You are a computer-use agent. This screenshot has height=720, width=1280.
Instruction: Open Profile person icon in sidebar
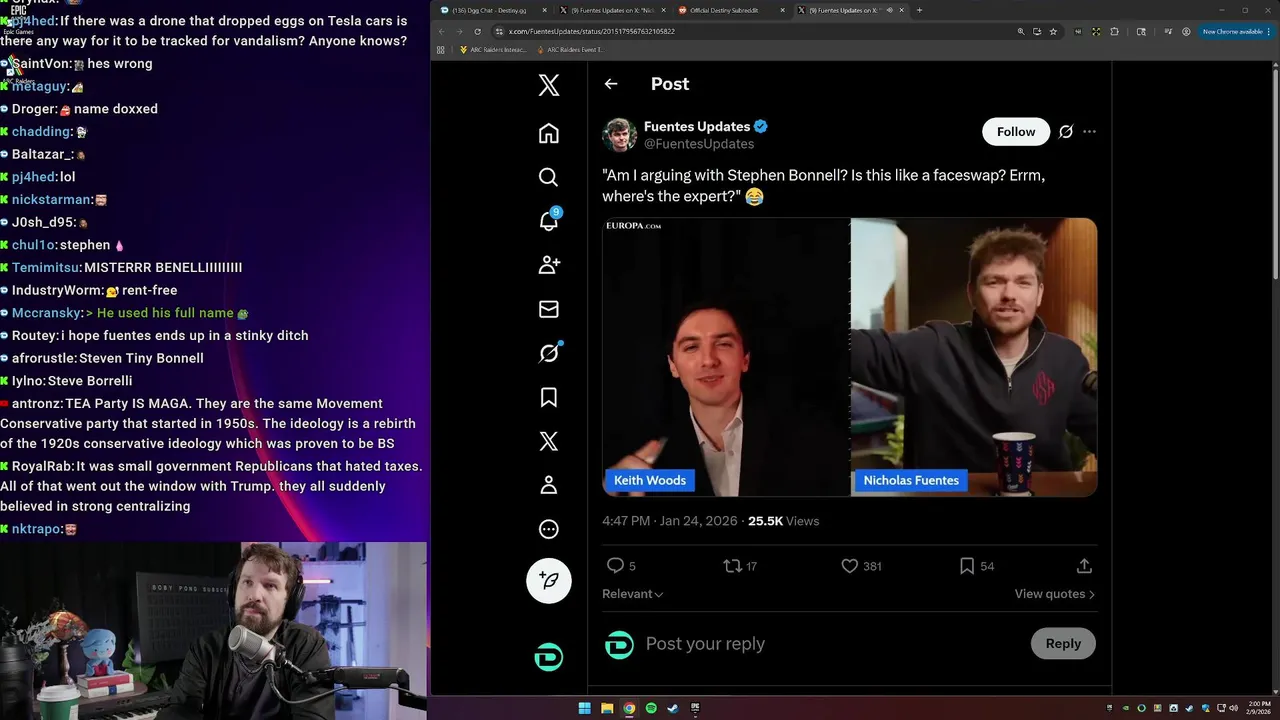point(549,485)
